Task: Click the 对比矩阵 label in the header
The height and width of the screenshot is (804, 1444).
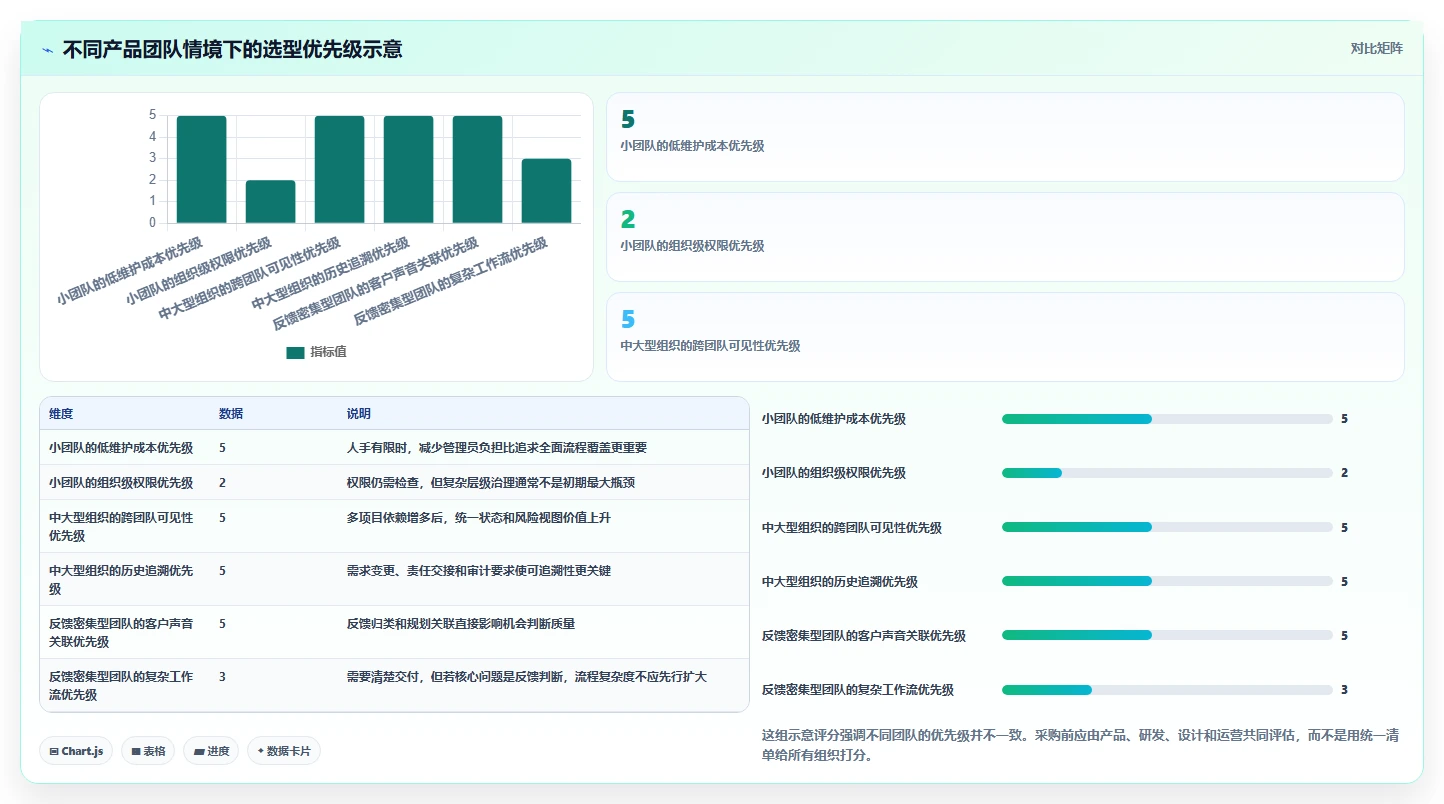Action: pos(1376,48)
